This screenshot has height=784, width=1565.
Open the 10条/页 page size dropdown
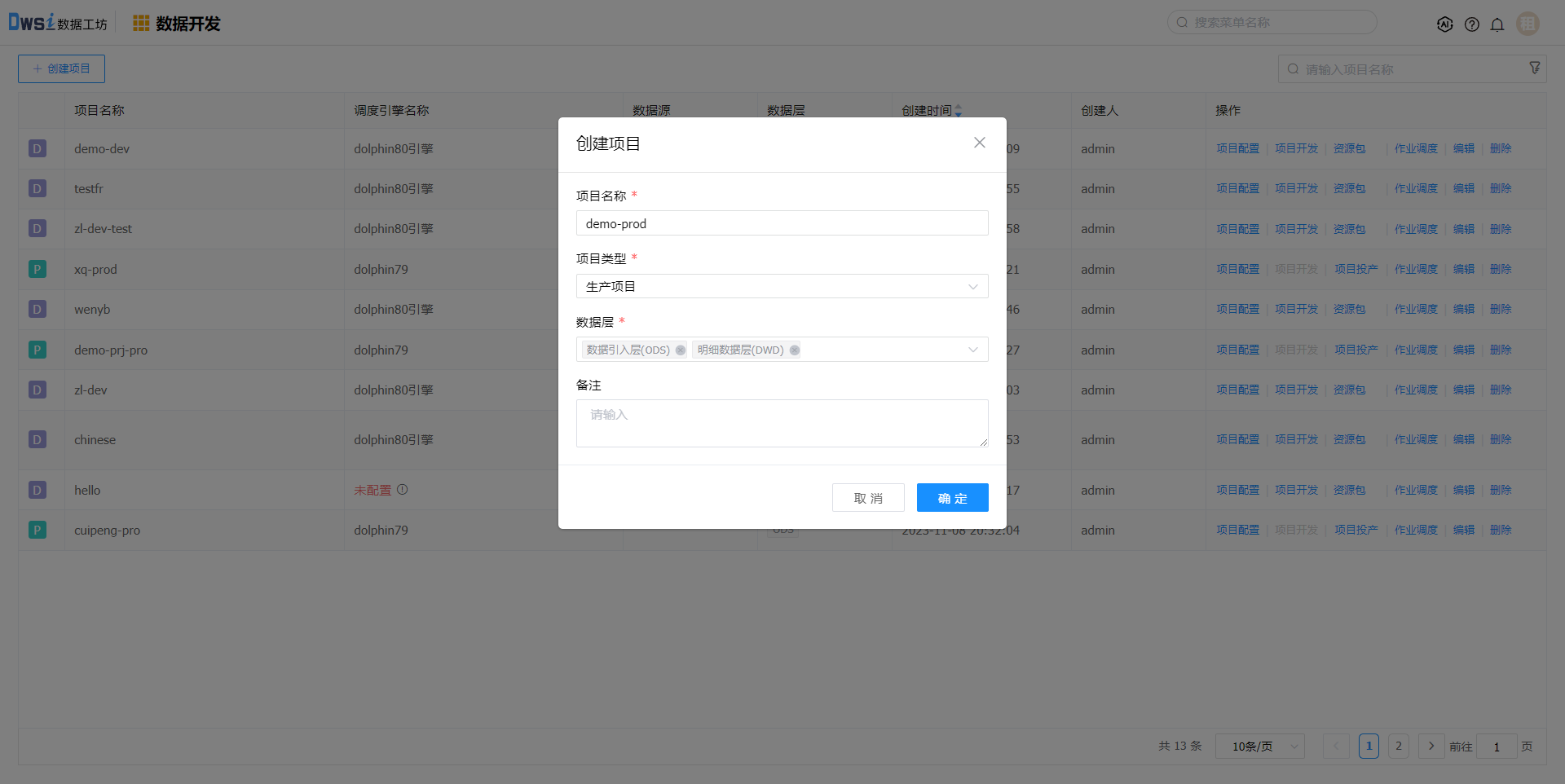(x=1259, y=747)
